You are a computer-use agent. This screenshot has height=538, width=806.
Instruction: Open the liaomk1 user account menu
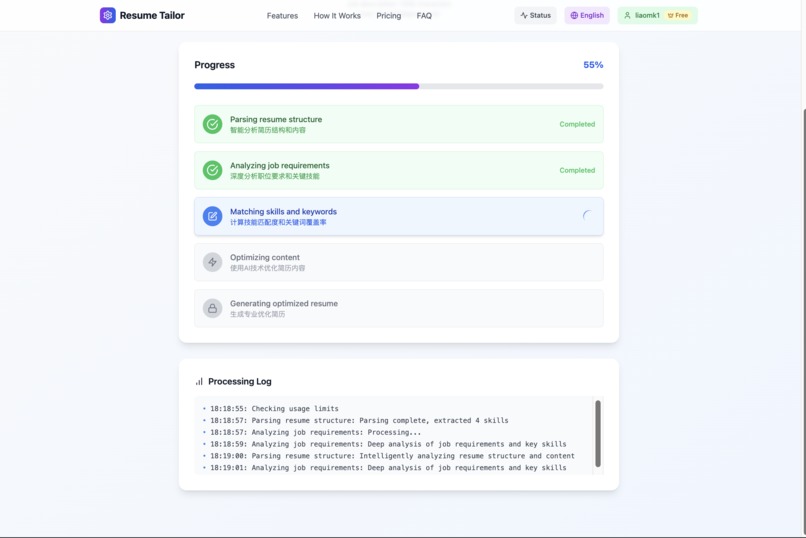pyautogui.click(x=657, y=15)
